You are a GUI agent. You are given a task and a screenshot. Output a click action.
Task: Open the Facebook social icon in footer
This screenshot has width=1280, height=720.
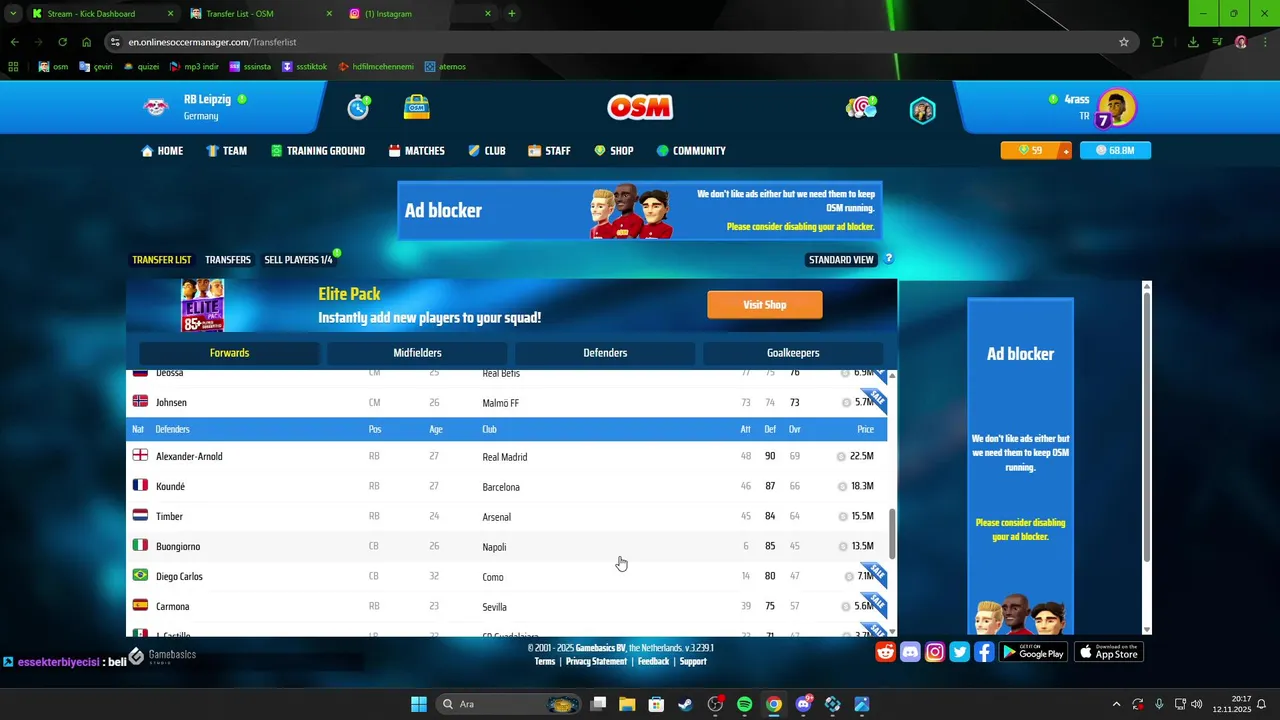(x=984, y=652)
